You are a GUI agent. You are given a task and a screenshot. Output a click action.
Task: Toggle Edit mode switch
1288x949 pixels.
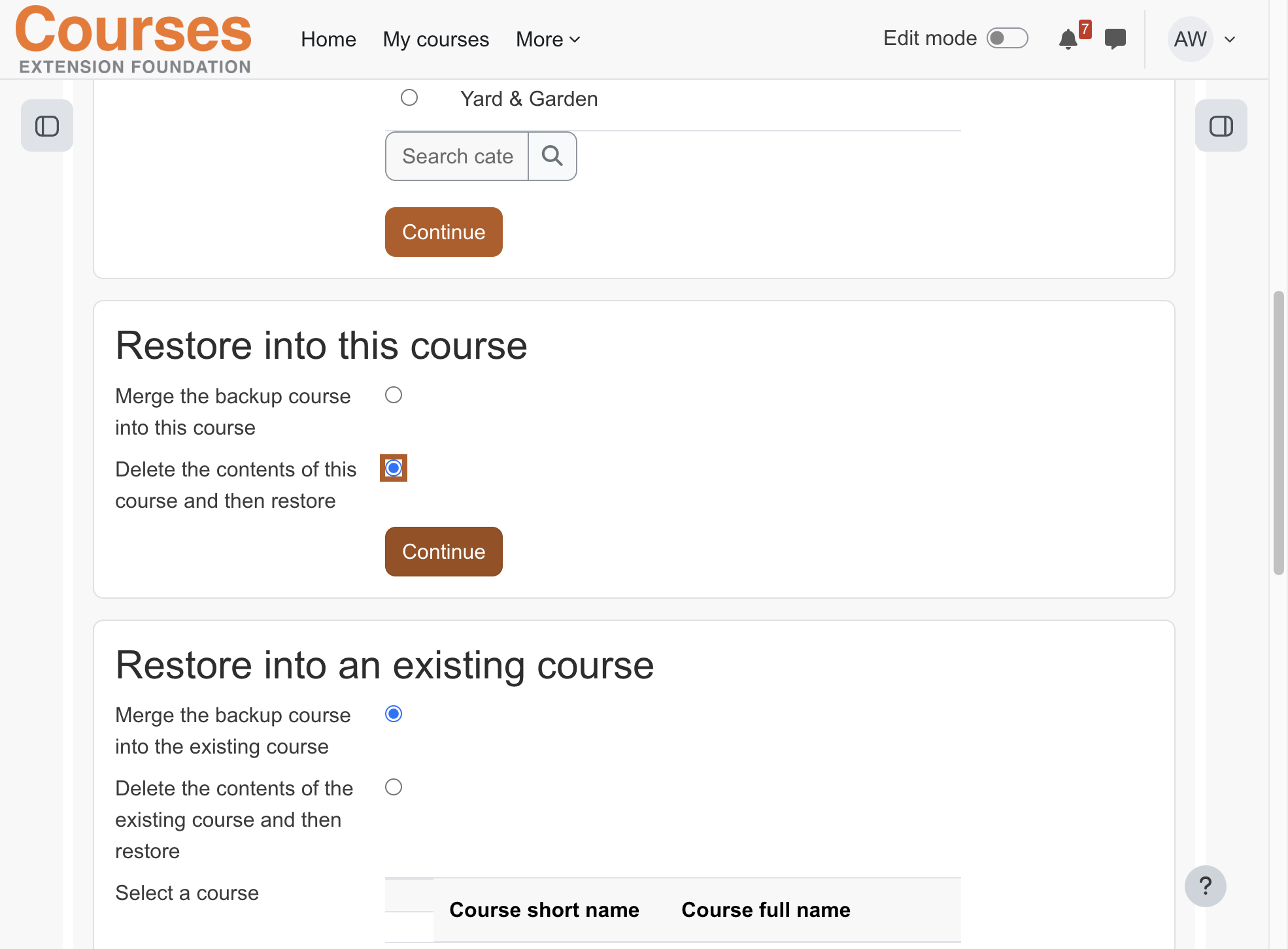point(1007,39)
